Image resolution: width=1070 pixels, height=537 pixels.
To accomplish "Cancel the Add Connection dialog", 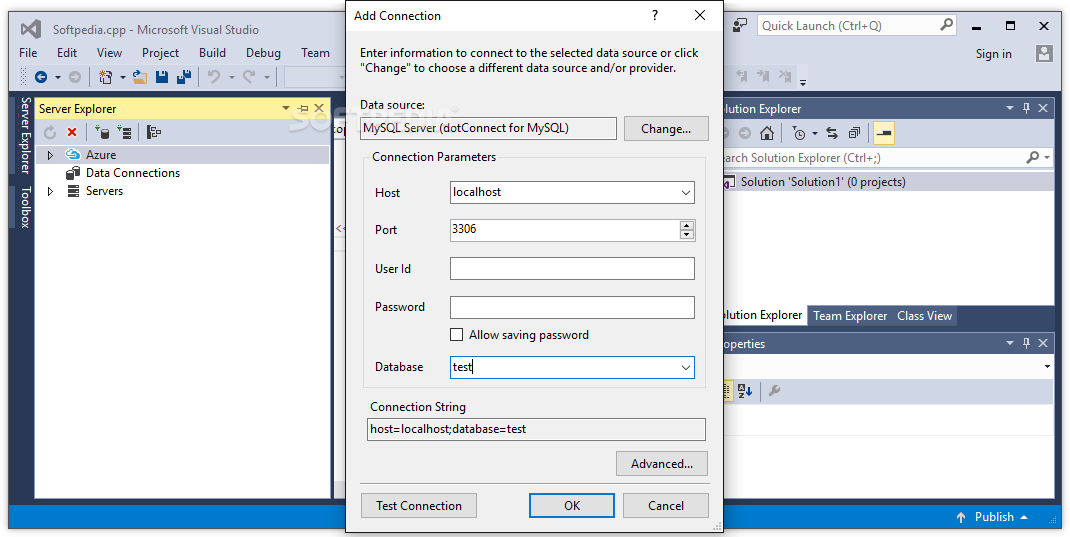I will 666,506.
